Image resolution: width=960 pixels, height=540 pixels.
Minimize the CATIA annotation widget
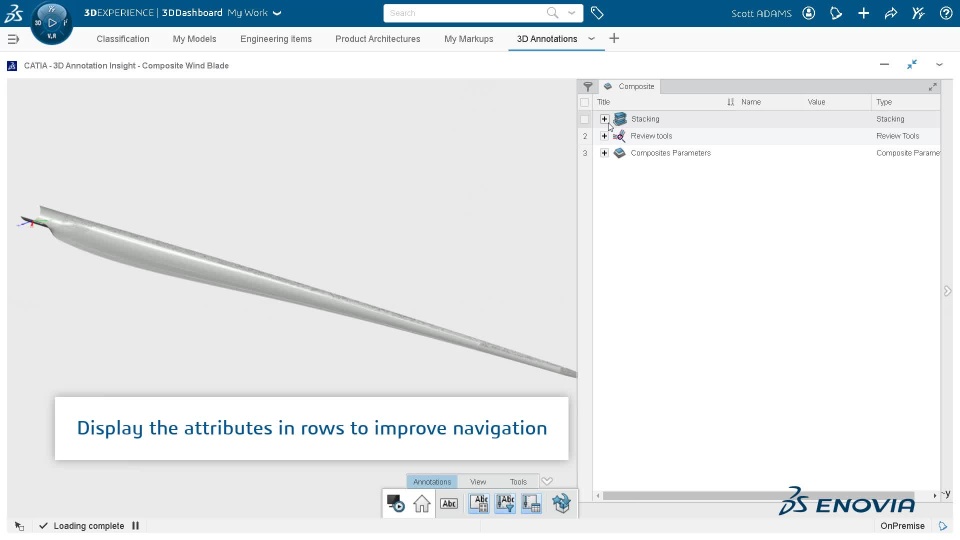point(884,64)
